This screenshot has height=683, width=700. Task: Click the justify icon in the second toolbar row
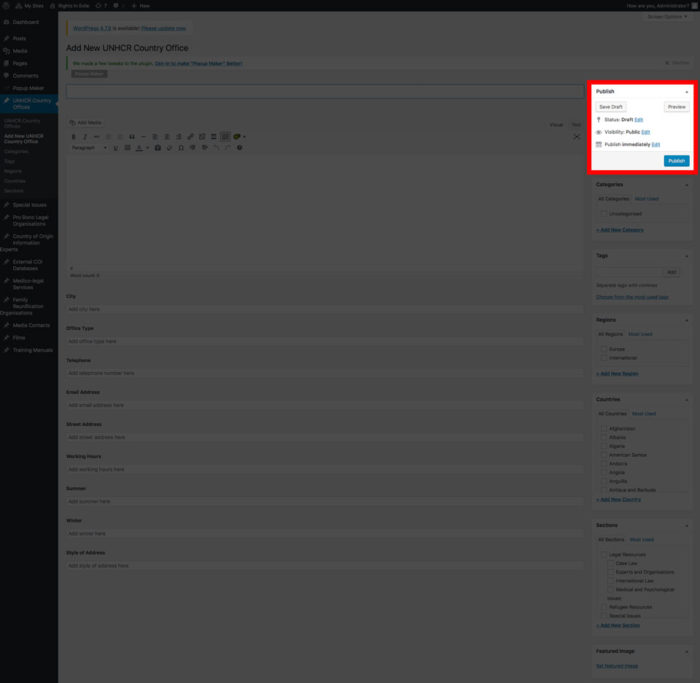pyautogui.click(x=127, y=148)
